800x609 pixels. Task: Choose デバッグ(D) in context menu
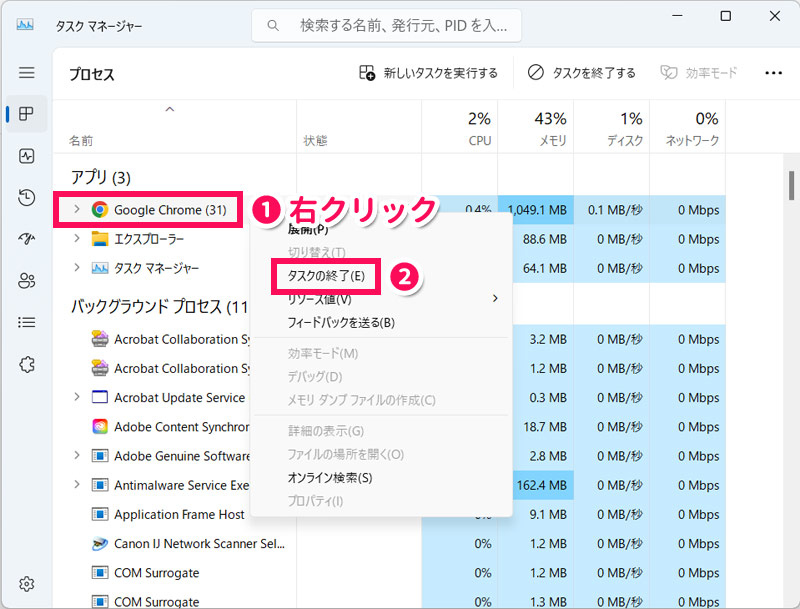[314, 377]
